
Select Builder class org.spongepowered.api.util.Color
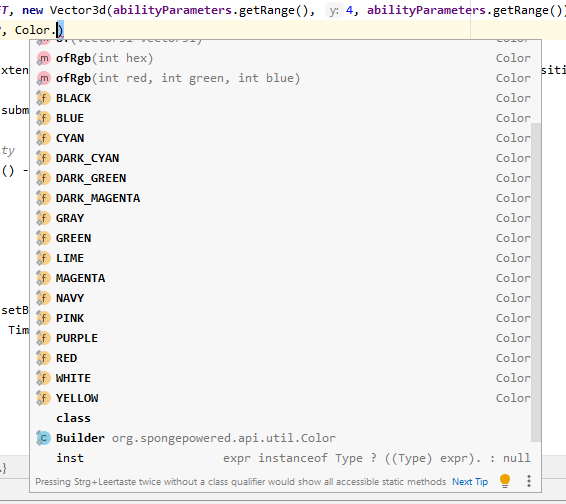[x=283, y=438]
